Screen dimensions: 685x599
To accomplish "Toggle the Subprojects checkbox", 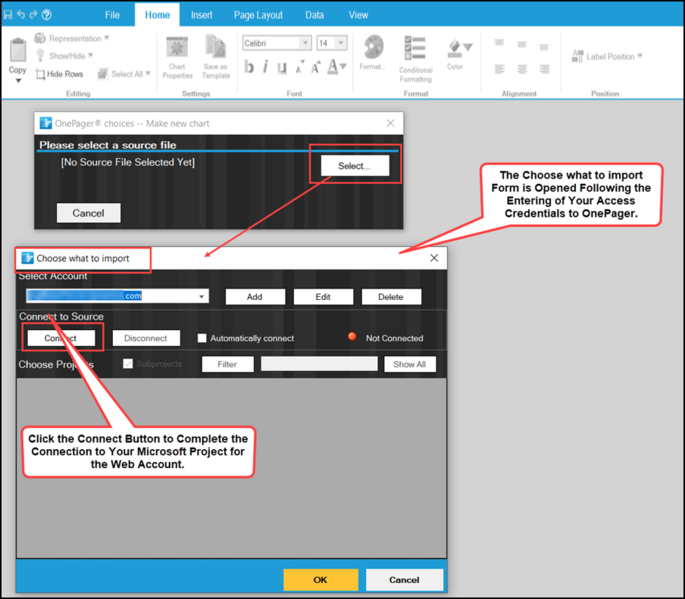I will tap(128, 364).
